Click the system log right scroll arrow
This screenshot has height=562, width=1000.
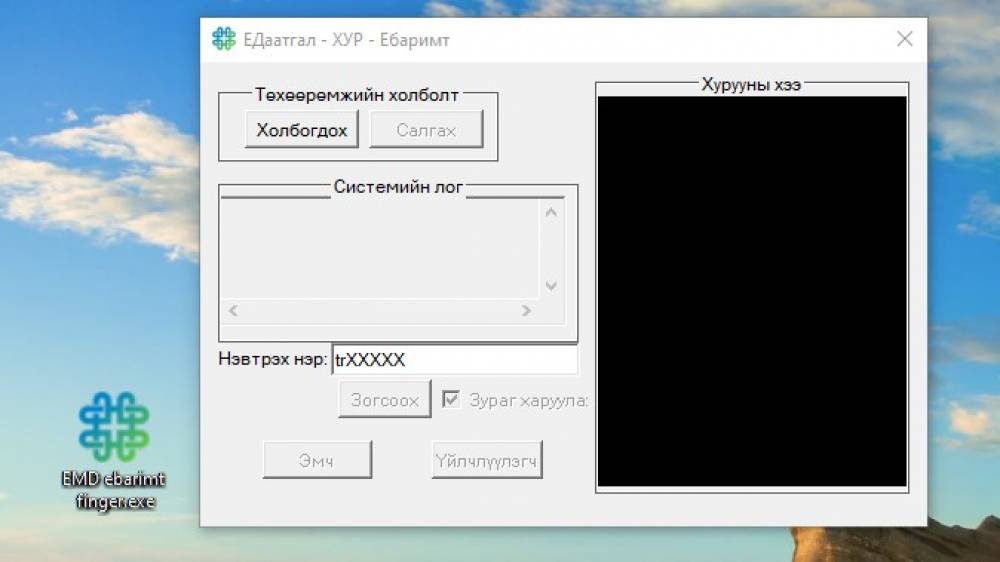[x=526, y=311]
